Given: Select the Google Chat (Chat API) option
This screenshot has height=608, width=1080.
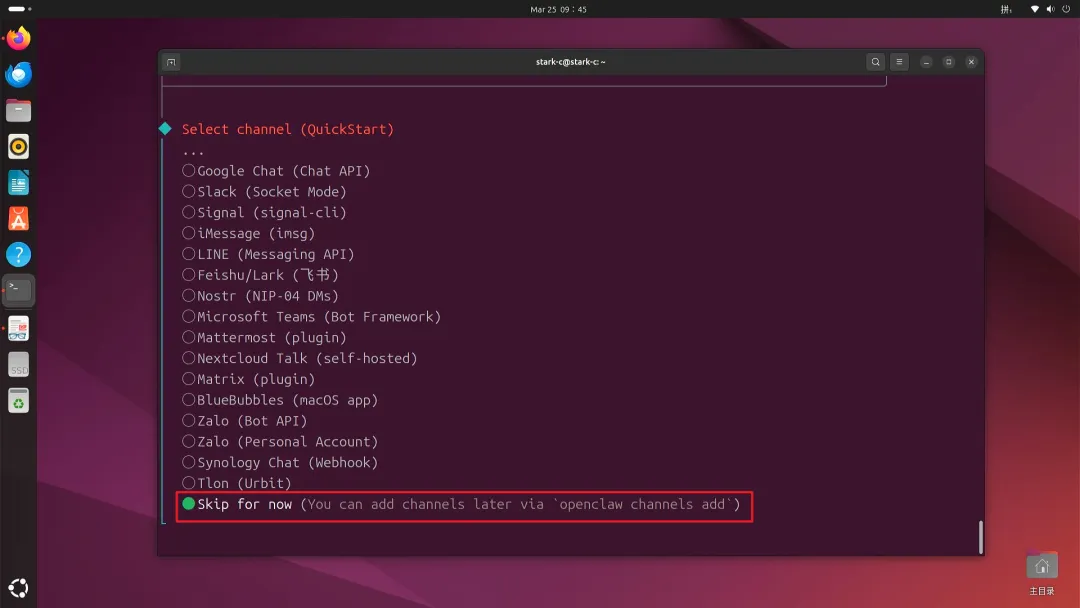Looking at the screenshot, I should (x=276, y=171).
